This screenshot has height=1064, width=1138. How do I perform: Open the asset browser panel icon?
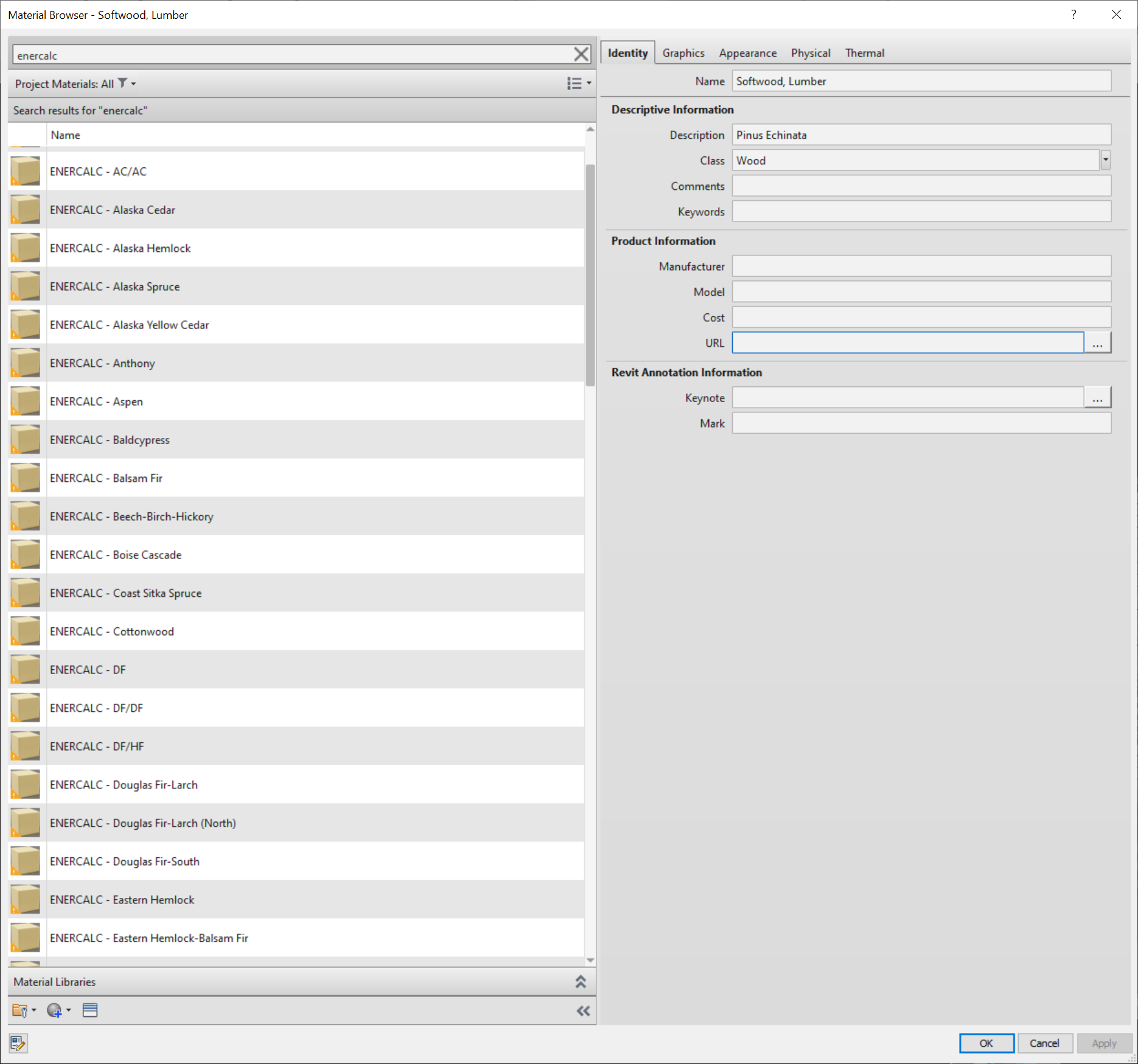click(x=90, y=1010)
